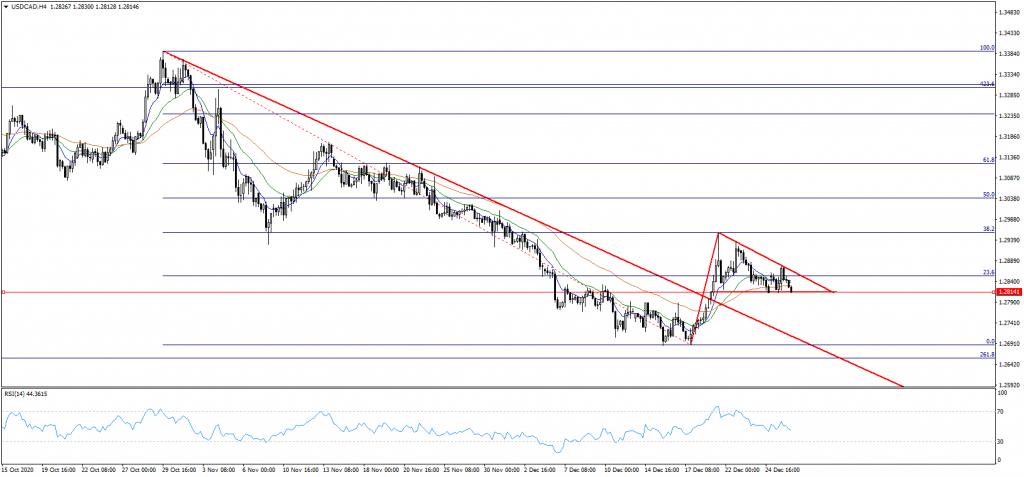The image size is (1024, 477).
Task: Click the RSI(14) indicator label
Action: [x=25, y=395]
